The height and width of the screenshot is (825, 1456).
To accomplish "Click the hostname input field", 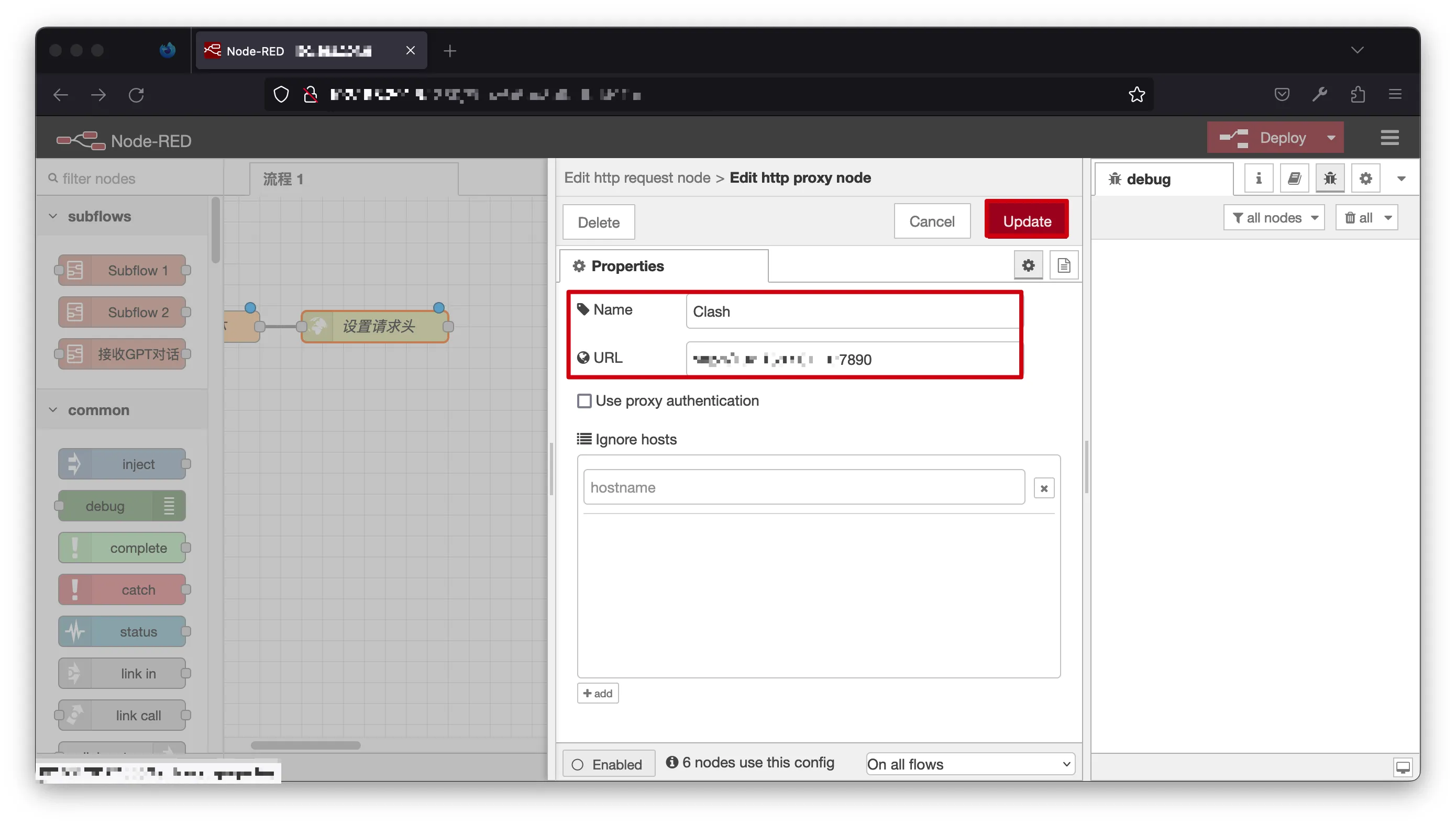I will pos(803,487).
